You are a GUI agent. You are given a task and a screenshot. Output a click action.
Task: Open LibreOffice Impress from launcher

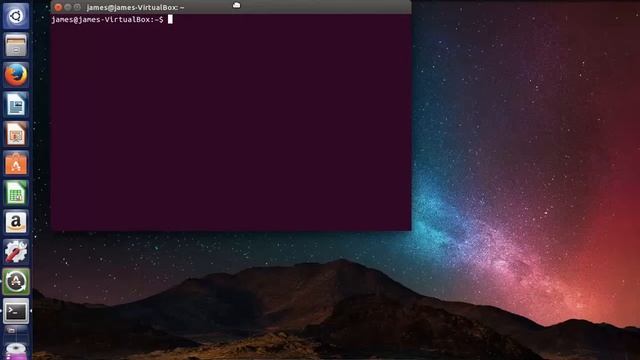(16, 134)
